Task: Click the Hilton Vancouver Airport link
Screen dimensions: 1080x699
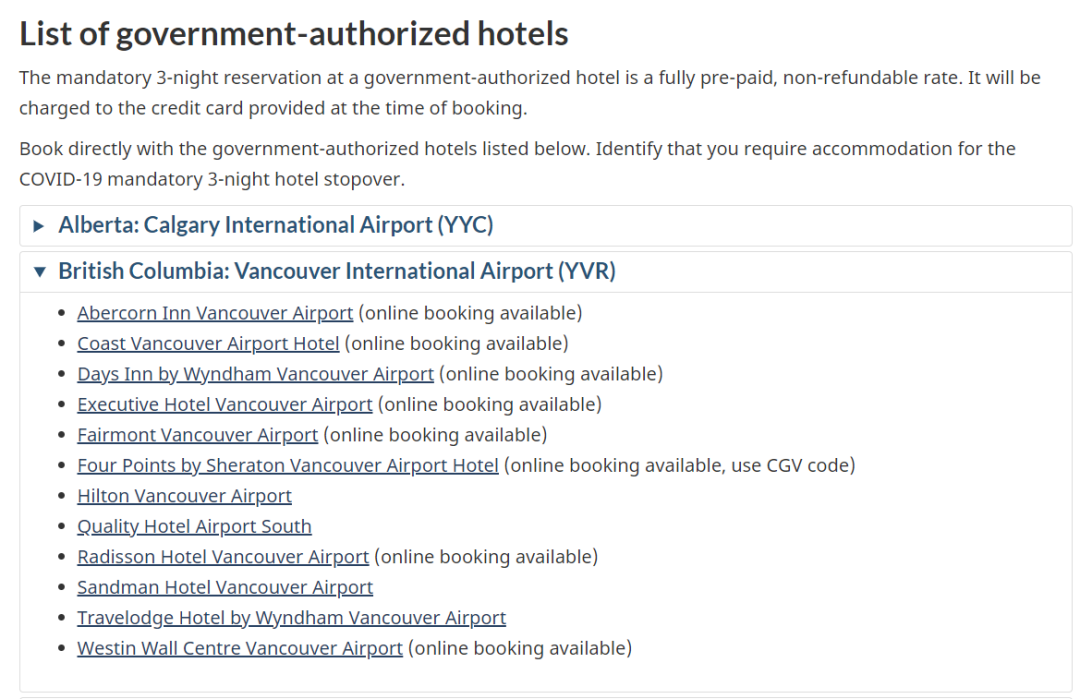Action: pos(184,496)
